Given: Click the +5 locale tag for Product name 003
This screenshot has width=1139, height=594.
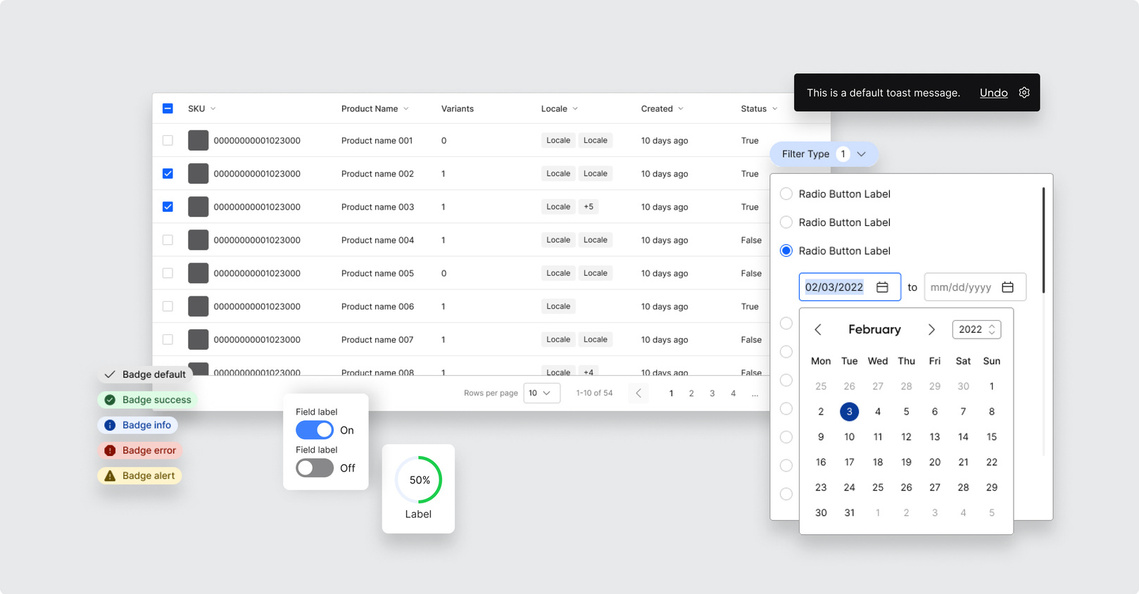Looking at the screenshot, I should click(588, 207).
